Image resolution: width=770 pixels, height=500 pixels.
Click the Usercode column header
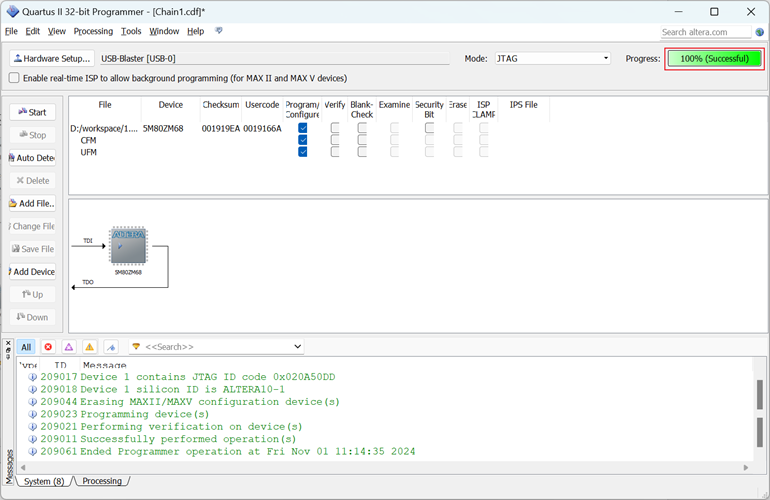[x=262, y=105]
